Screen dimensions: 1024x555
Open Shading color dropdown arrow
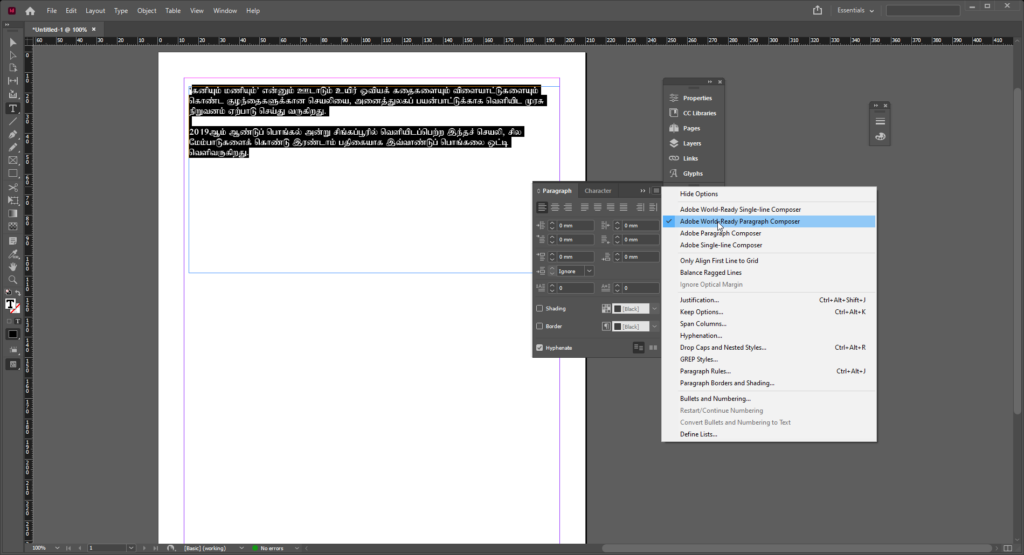[x=654, y=309]
